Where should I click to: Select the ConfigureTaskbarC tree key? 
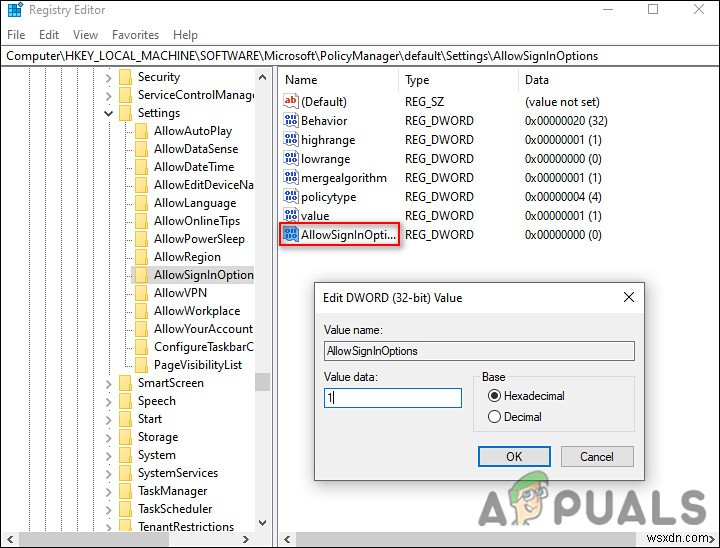click(203, 347)
